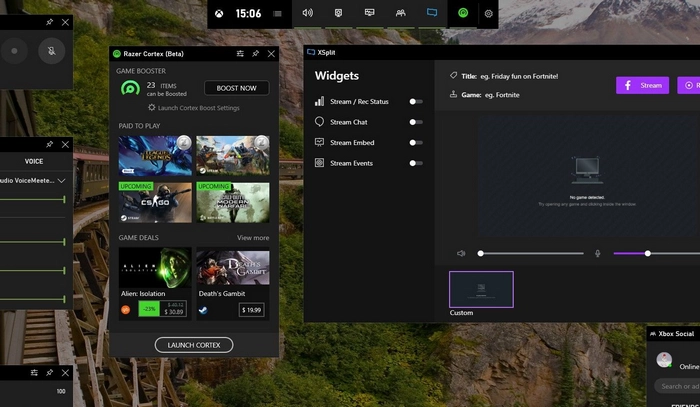700x407 pixels.
Task: Close the Razer Cortex widget
Action: [271, 54]
